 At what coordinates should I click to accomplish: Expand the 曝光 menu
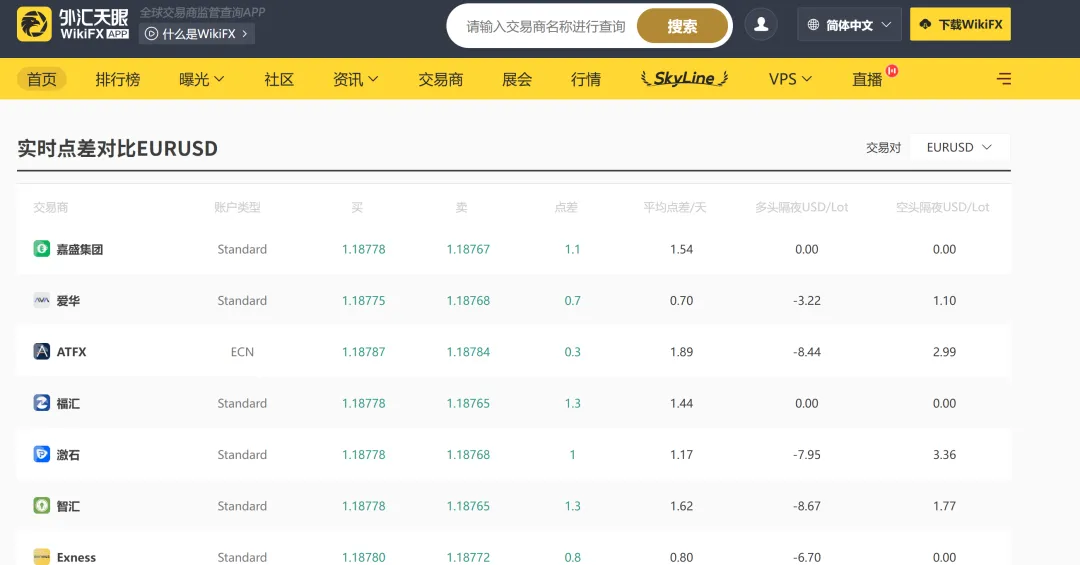tap(201, 79)
